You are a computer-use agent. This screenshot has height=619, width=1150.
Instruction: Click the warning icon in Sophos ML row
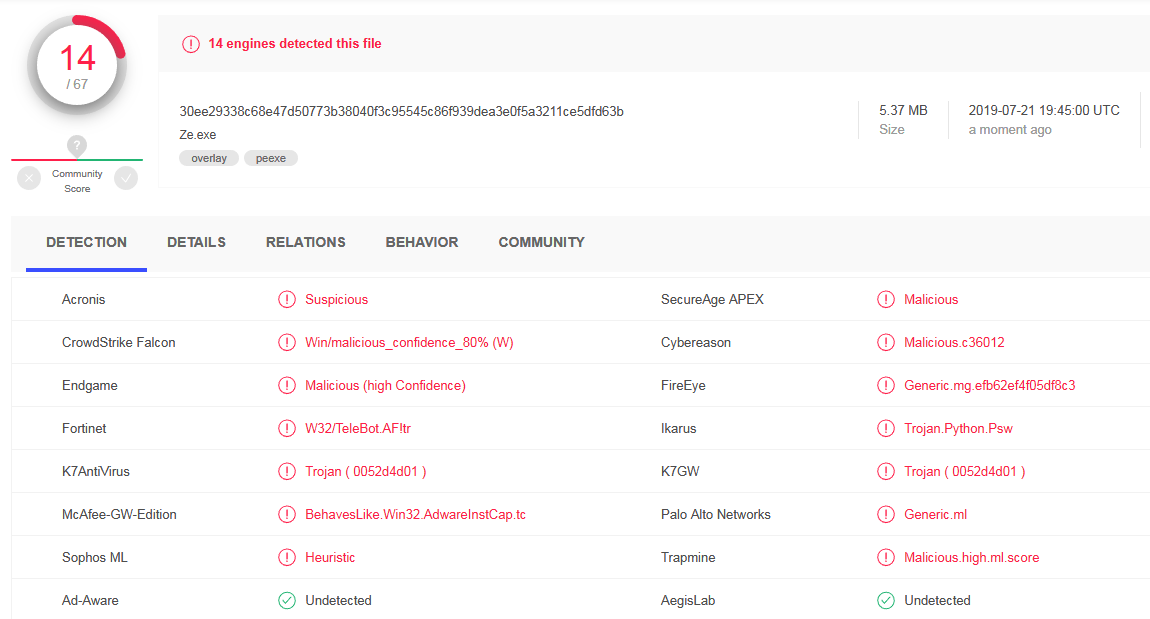click(287, 557)
